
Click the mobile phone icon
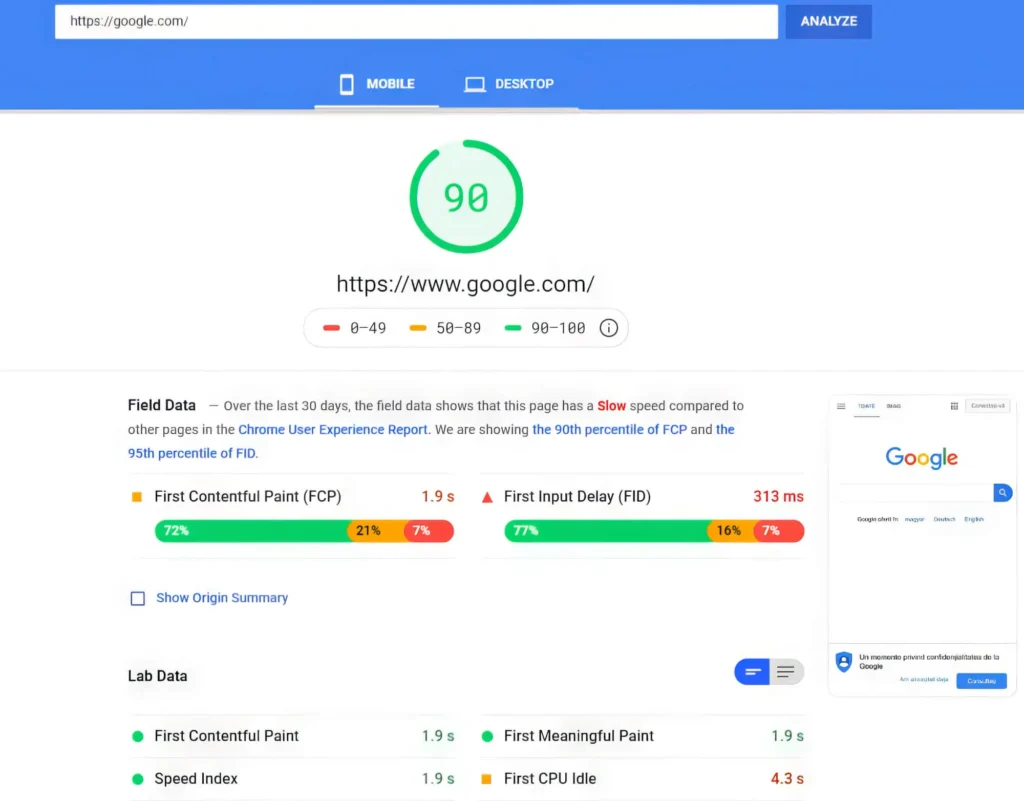pyautogui.click(x=347, y=84)
